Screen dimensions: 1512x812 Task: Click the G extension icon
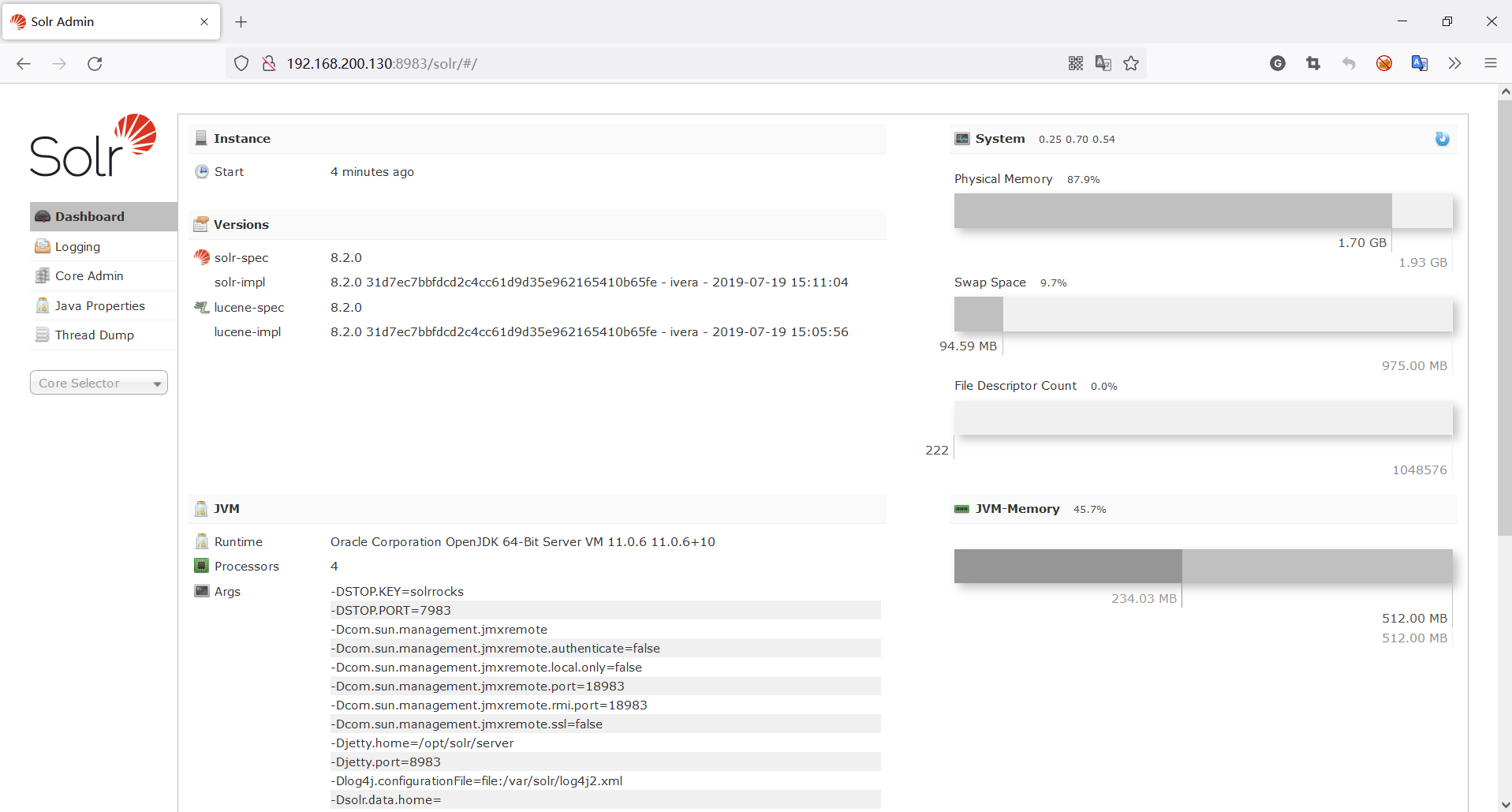(1278, 63)
